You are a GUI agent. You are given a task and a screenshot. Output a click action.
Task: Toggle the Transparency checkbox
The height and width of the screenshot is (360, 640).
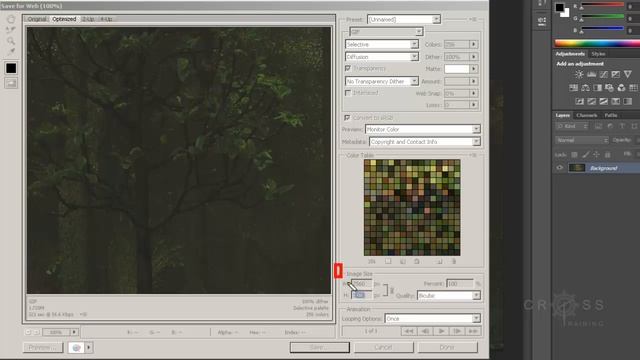click(x=348, y=68)
